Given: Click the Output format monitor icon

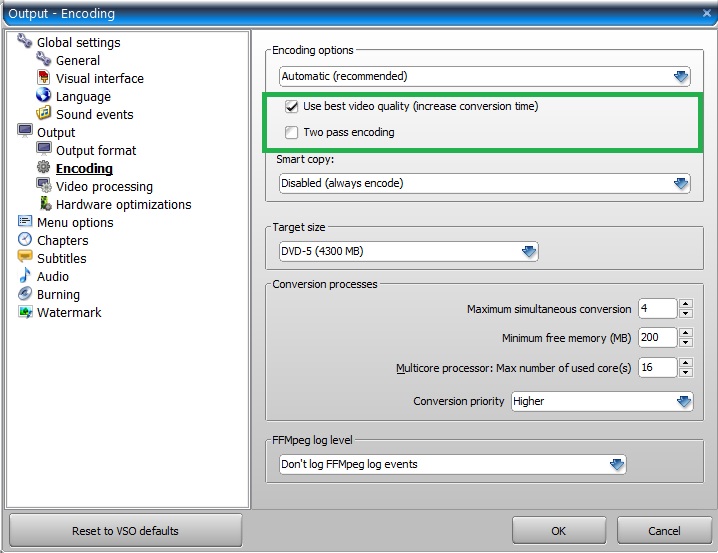Looking at the screenshot, I should tap(44, 149).
